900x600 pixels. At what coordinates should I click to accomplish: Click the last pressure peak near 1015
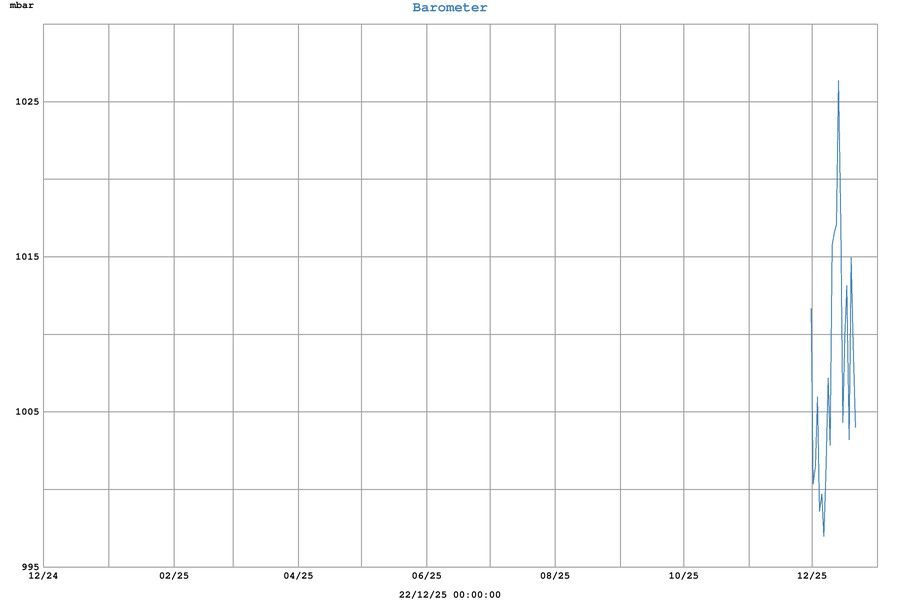coord(851,258)
